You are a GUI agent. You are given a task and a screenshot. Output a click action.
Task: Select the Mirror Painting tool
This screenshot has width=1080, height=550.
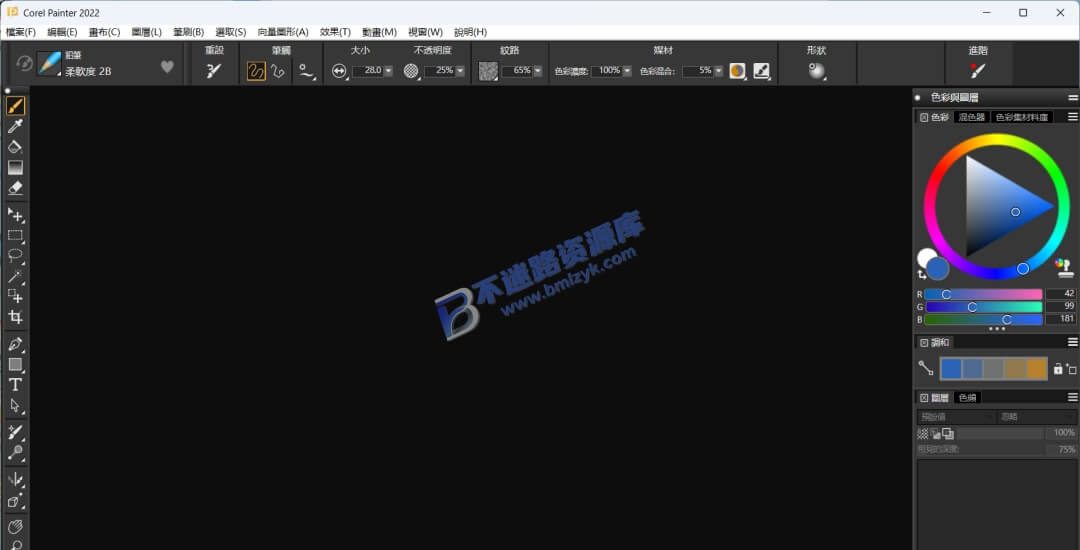[15, 480]
